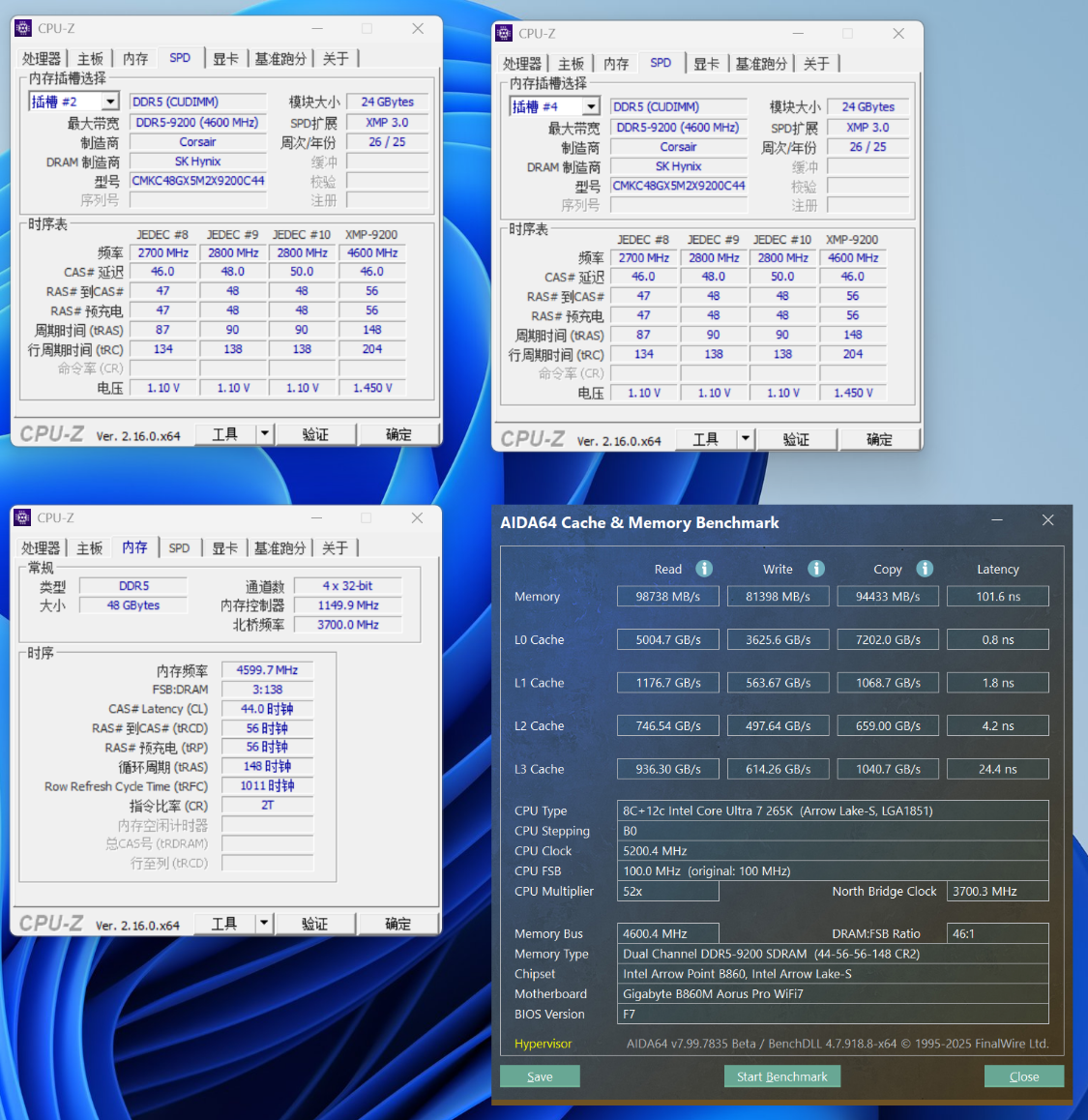Click 验证 button in slot #4 window
The image size is (1088, 1120).
(796, 438)
